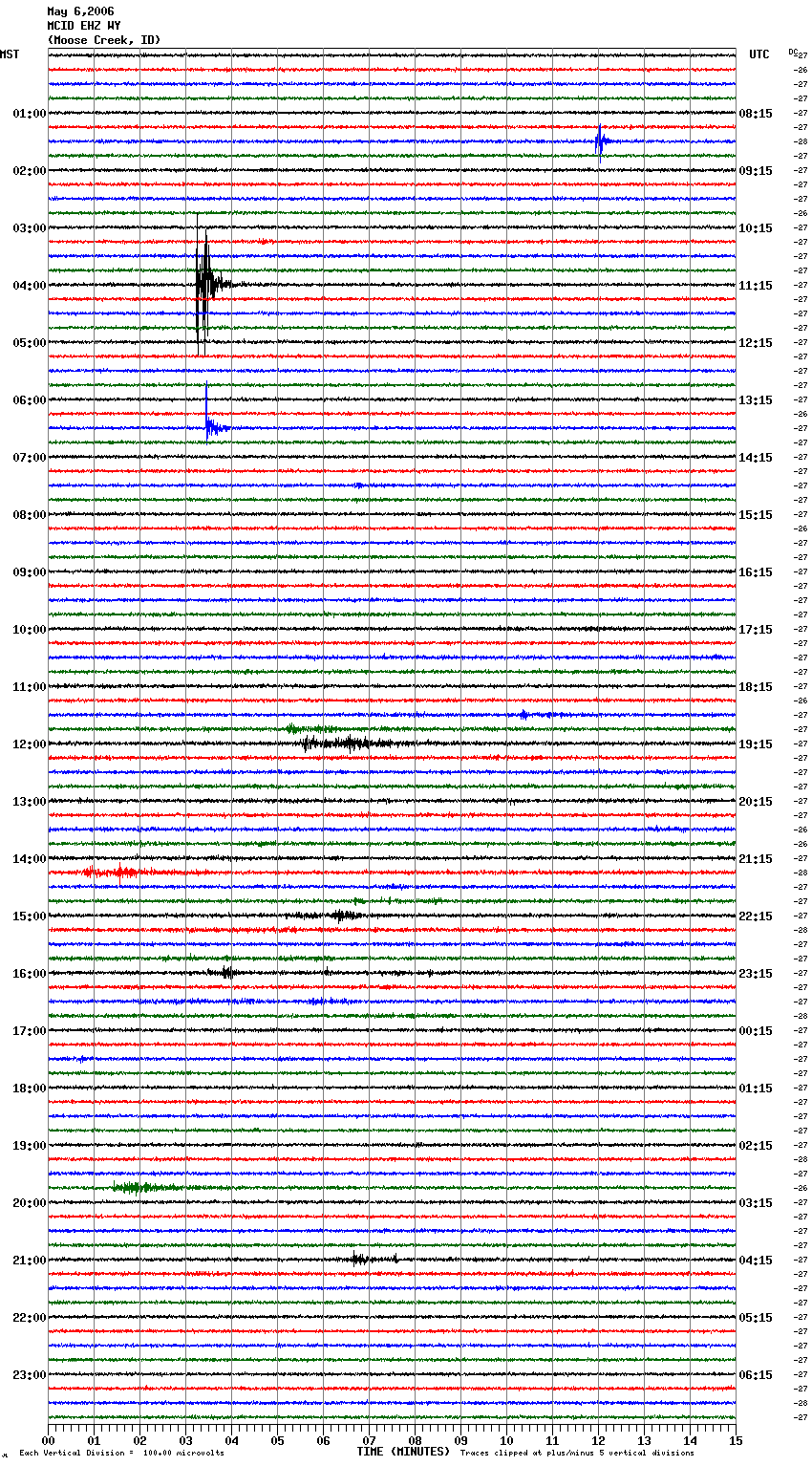The image size is (812, 1466).
Task: Click the 13:15 UTC time label
Action: coord(756,400)
